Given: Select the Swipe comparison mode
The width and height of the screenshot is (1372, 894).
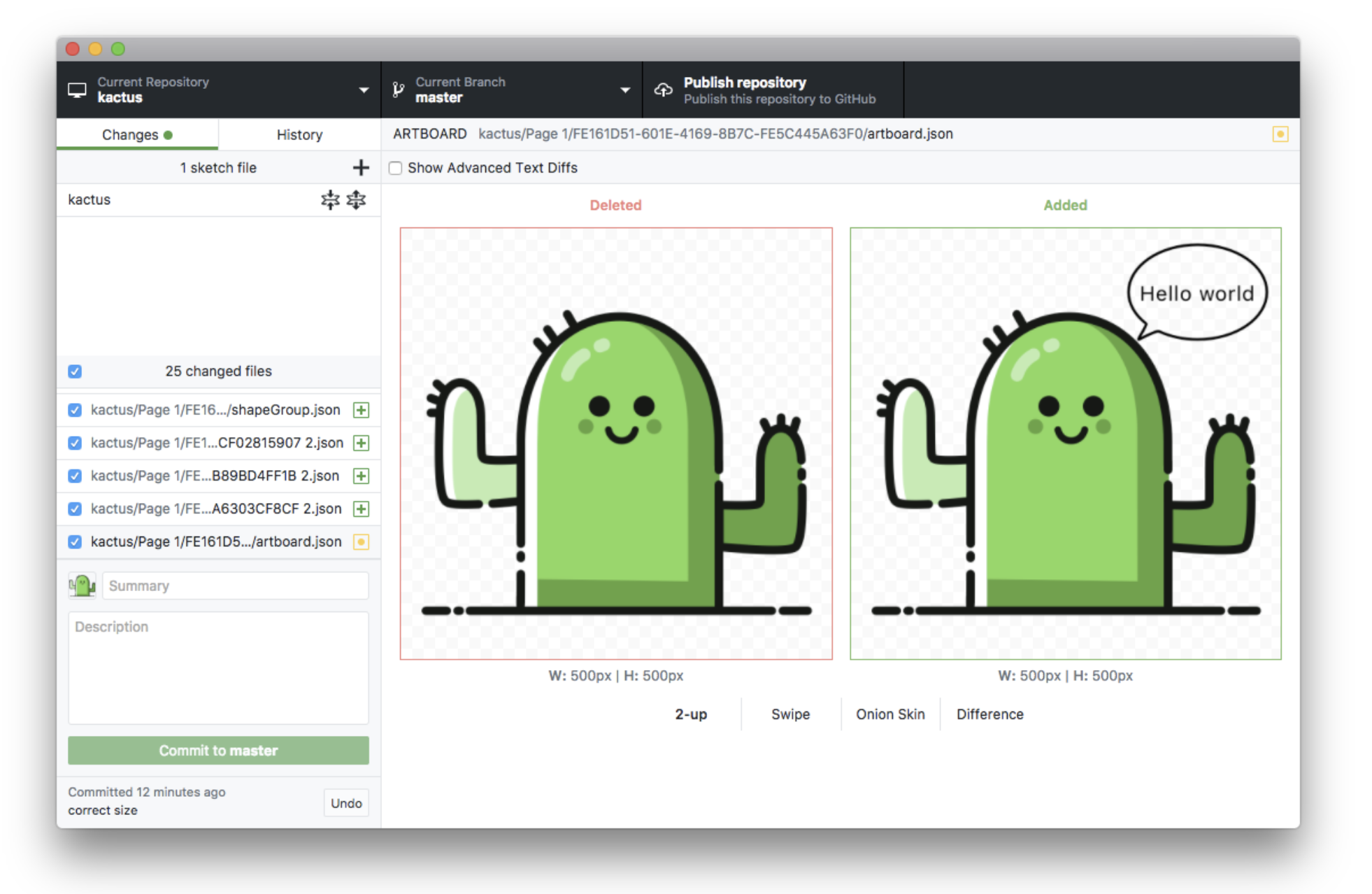Looking at the screenshot, I should click(x=790, y=714).
